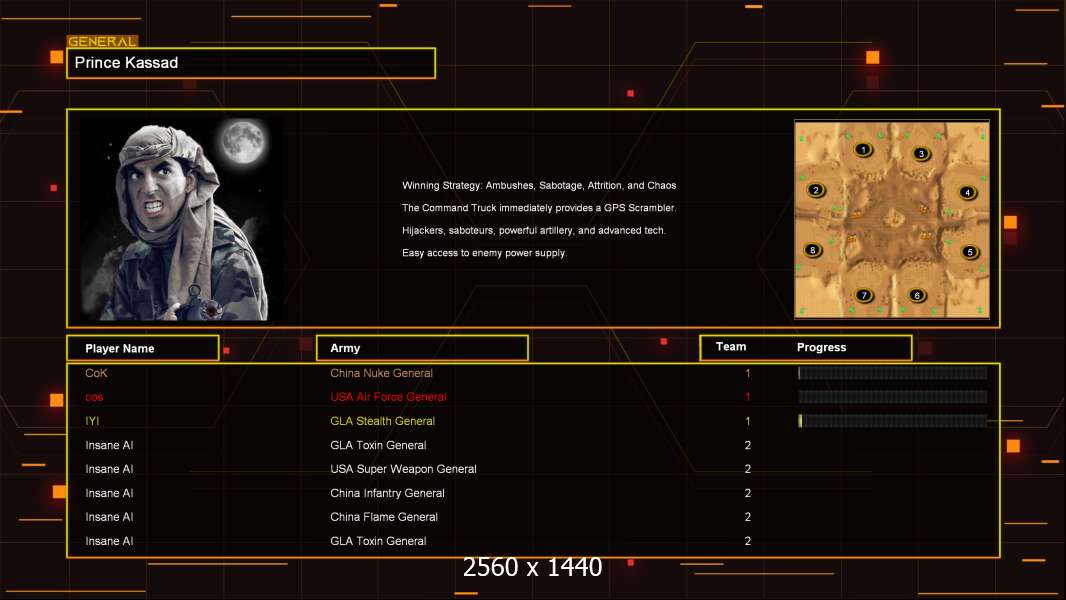Click CoK's loading progress bar
This screenshot has height=600, width=1066.
point(892,372)
